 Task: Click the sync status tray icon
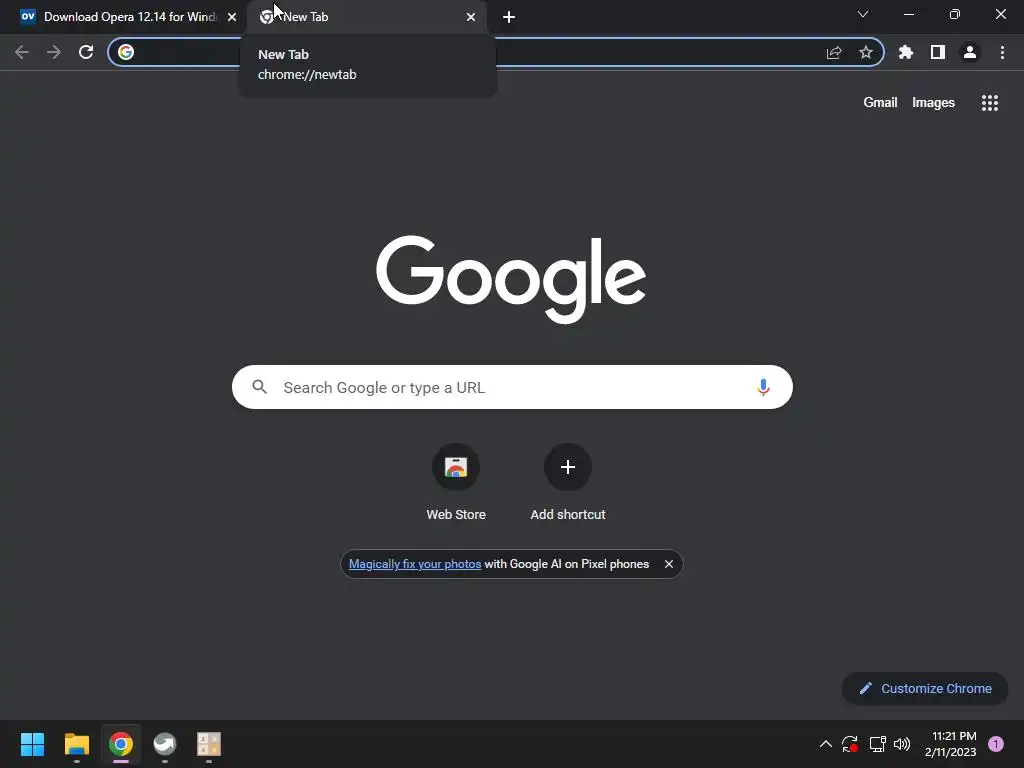point(850,744)
